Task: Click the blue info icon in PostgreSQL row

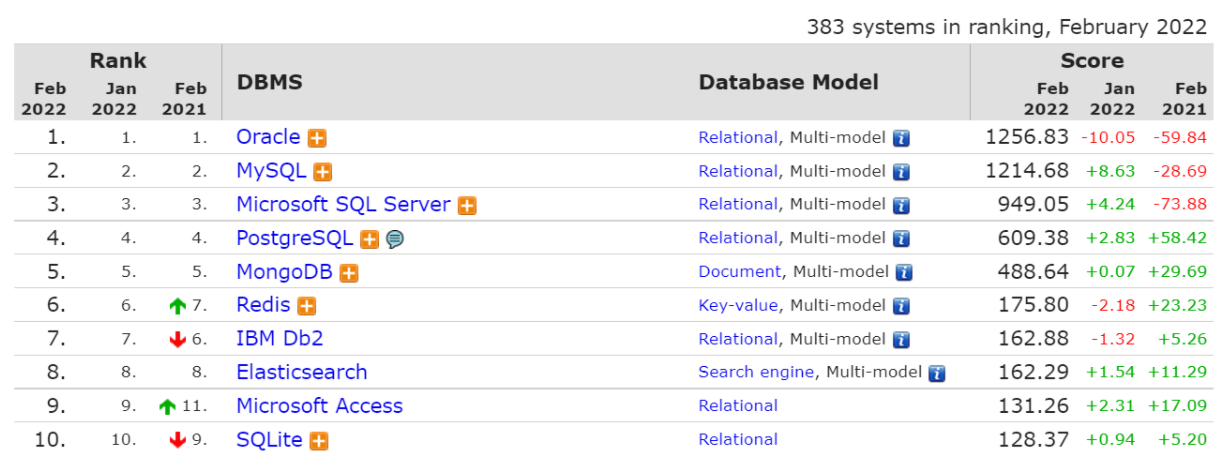Action: (x=901, y=239)
